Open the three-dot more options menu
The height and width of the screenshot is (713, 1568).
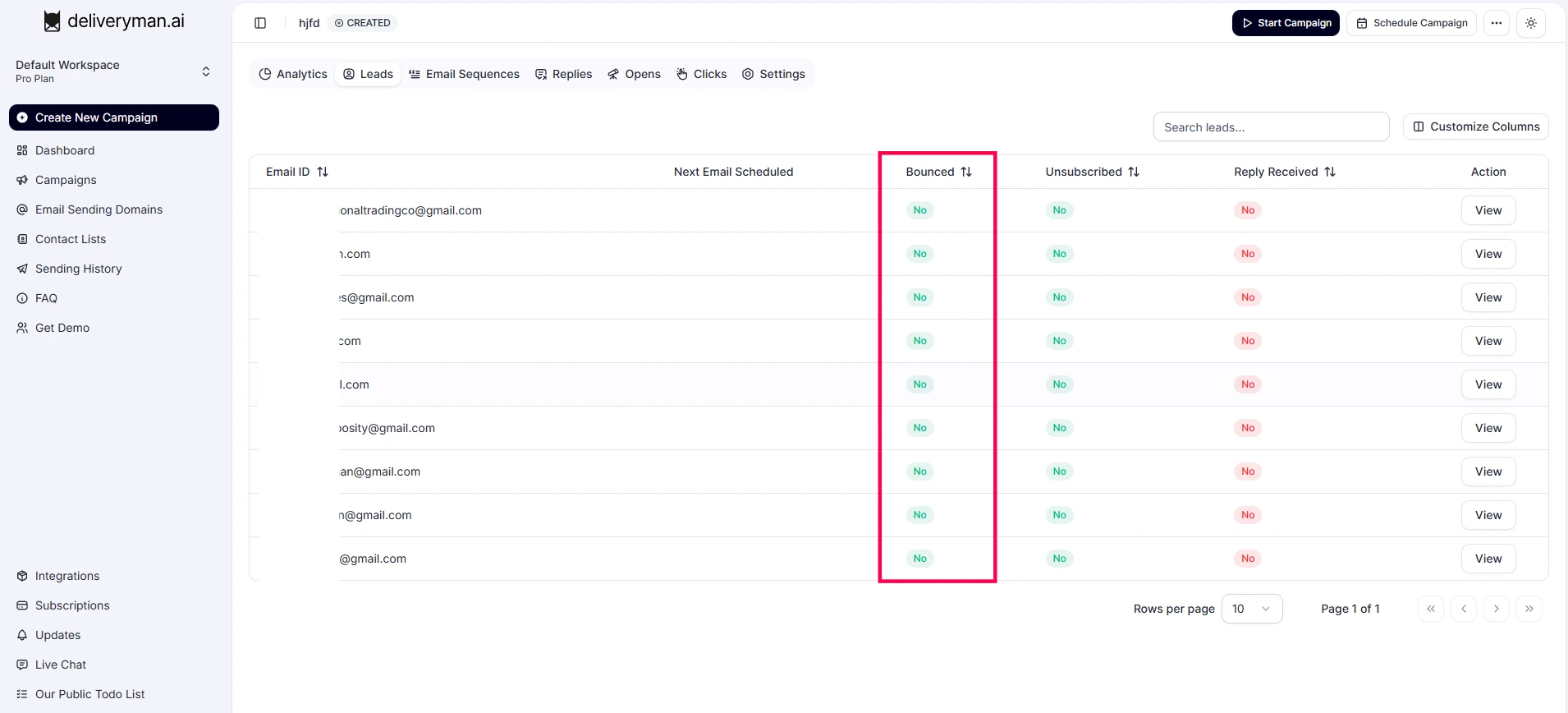(1497, 23)
